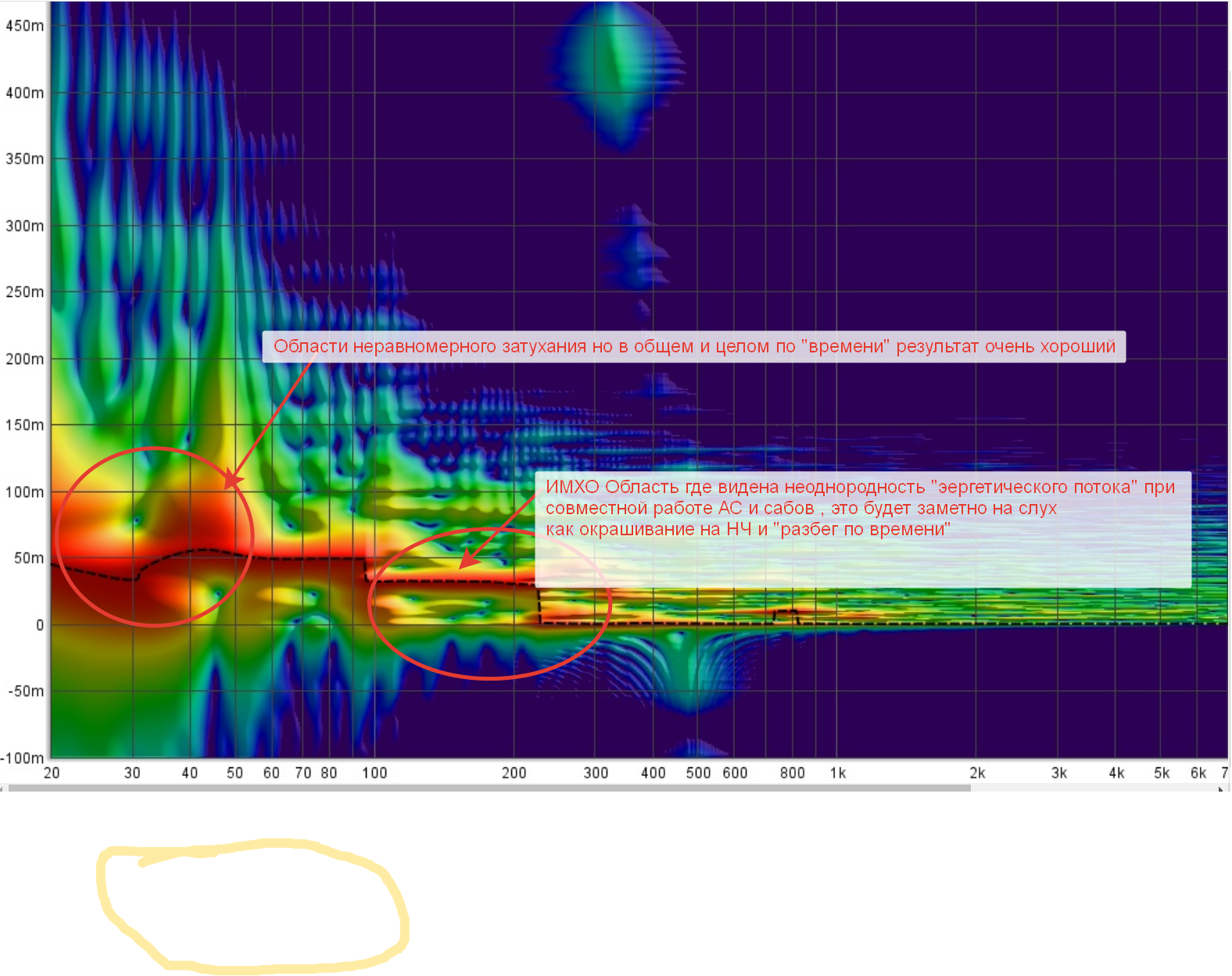Click the scrollbar's left arrow button
Viewport: 1232px width, 976px height.
(3, 788)
